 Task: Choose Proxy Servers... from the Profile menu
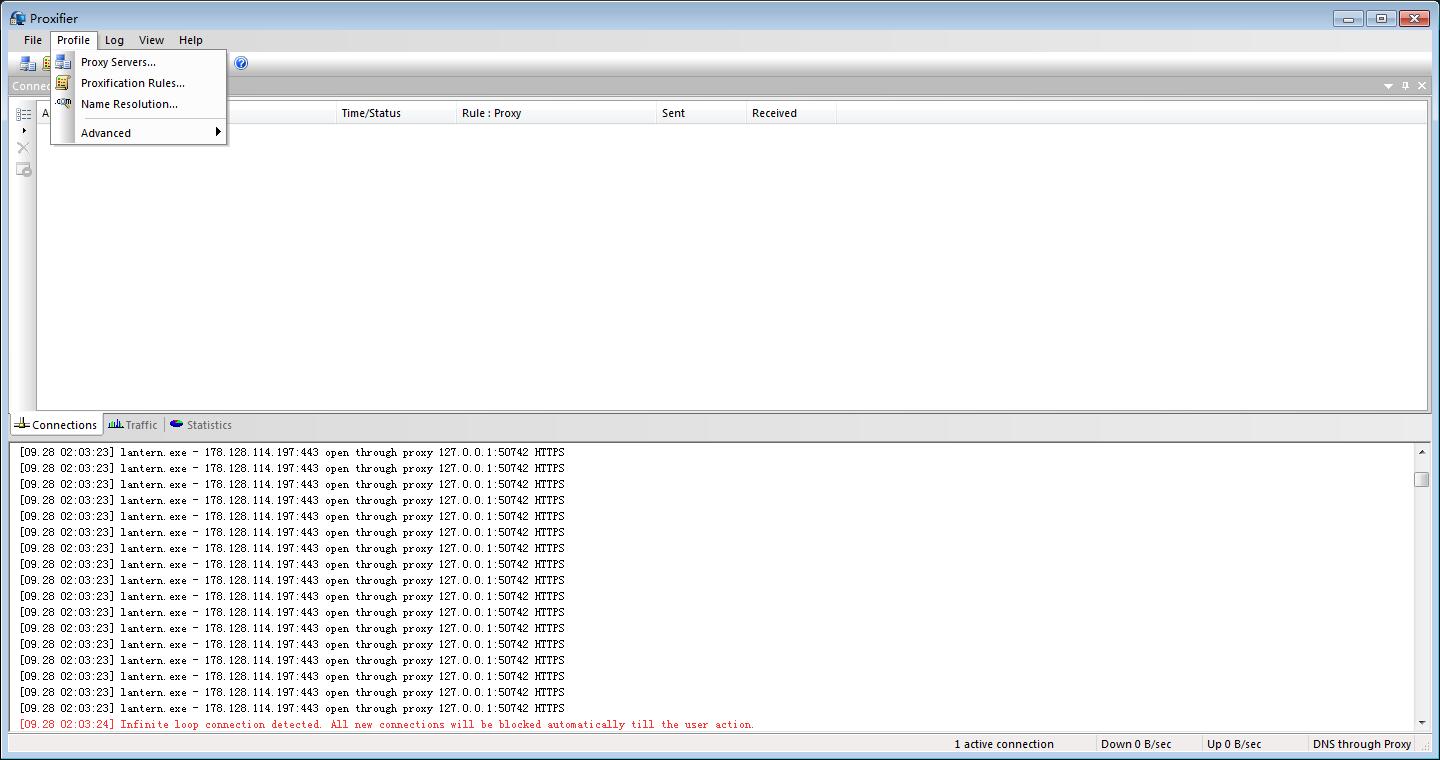(x=139, y=62)
